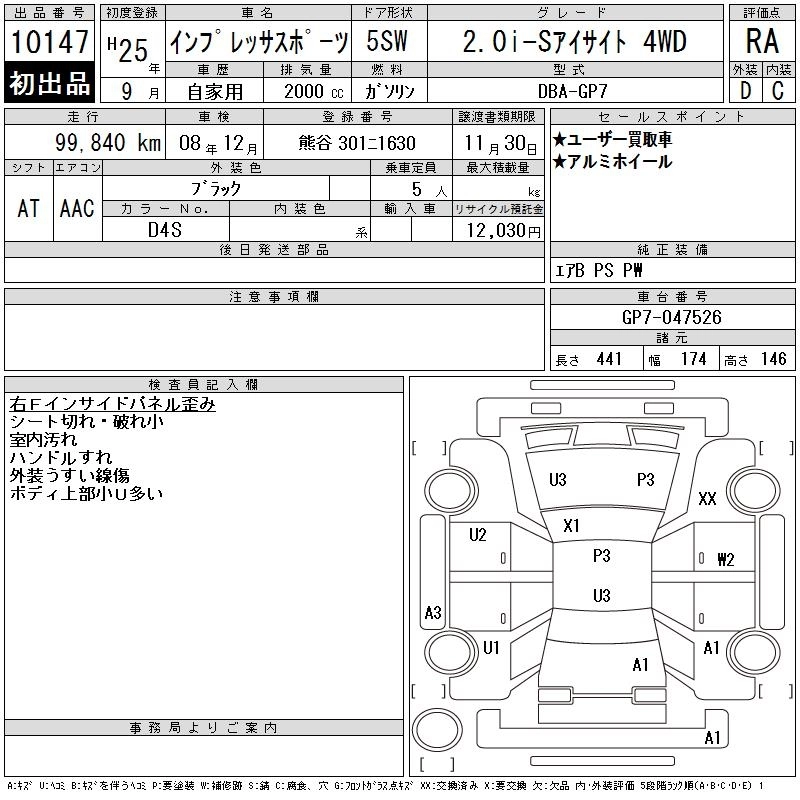Click U1 mark near left rear wheel
Viewport: 800px width, 800px height.
pos(491,648)
